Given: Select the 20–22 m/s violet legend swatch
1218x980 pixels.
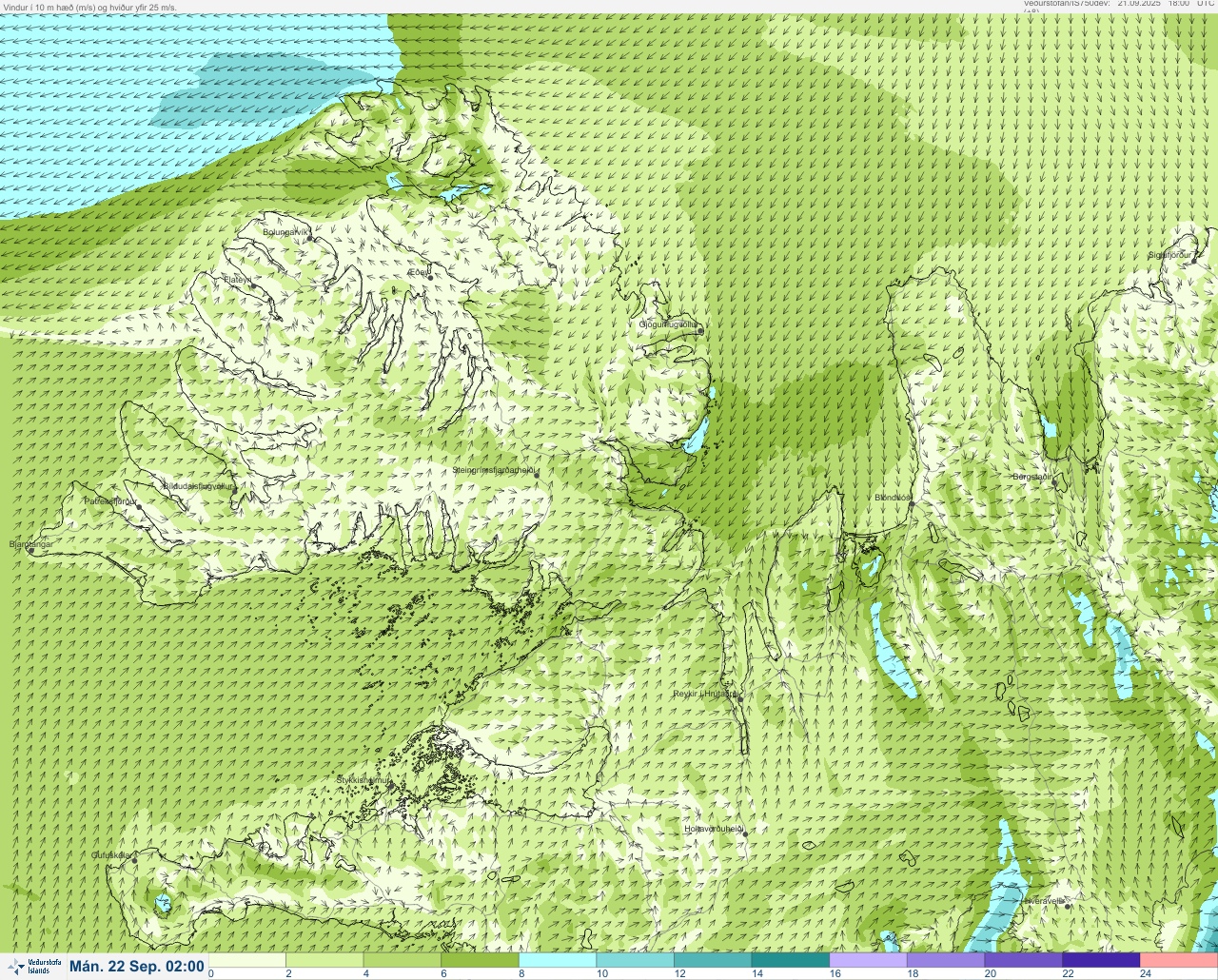Looking at the screenshot, I should pos(1023,960).
